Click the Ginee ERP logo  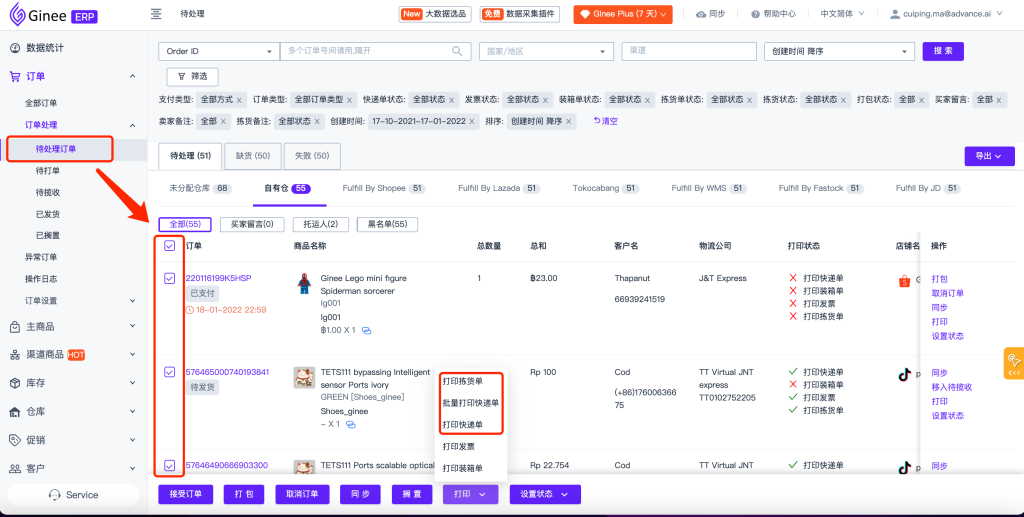[x=54, y=14]
